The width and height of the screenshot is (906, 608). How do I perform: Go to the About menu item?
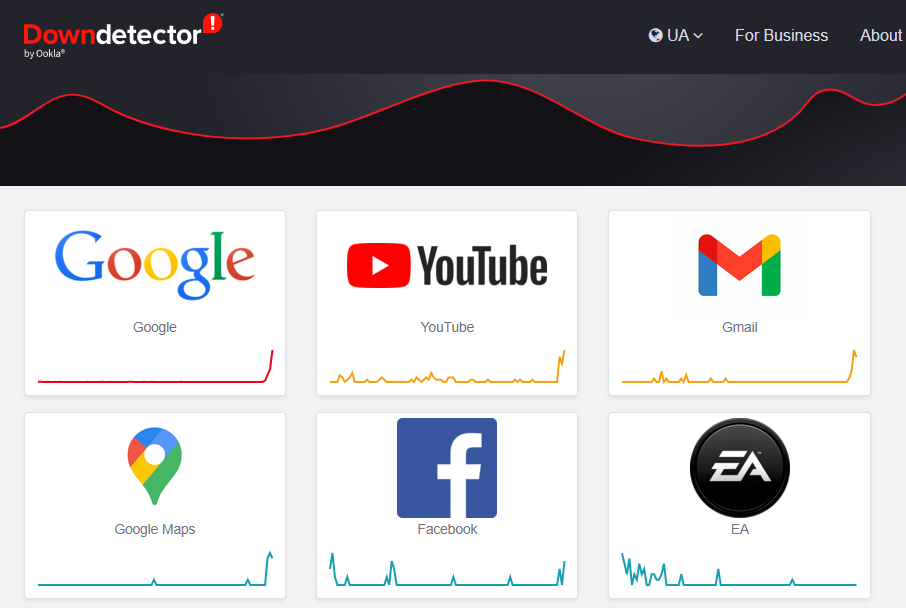coord(881,36)
